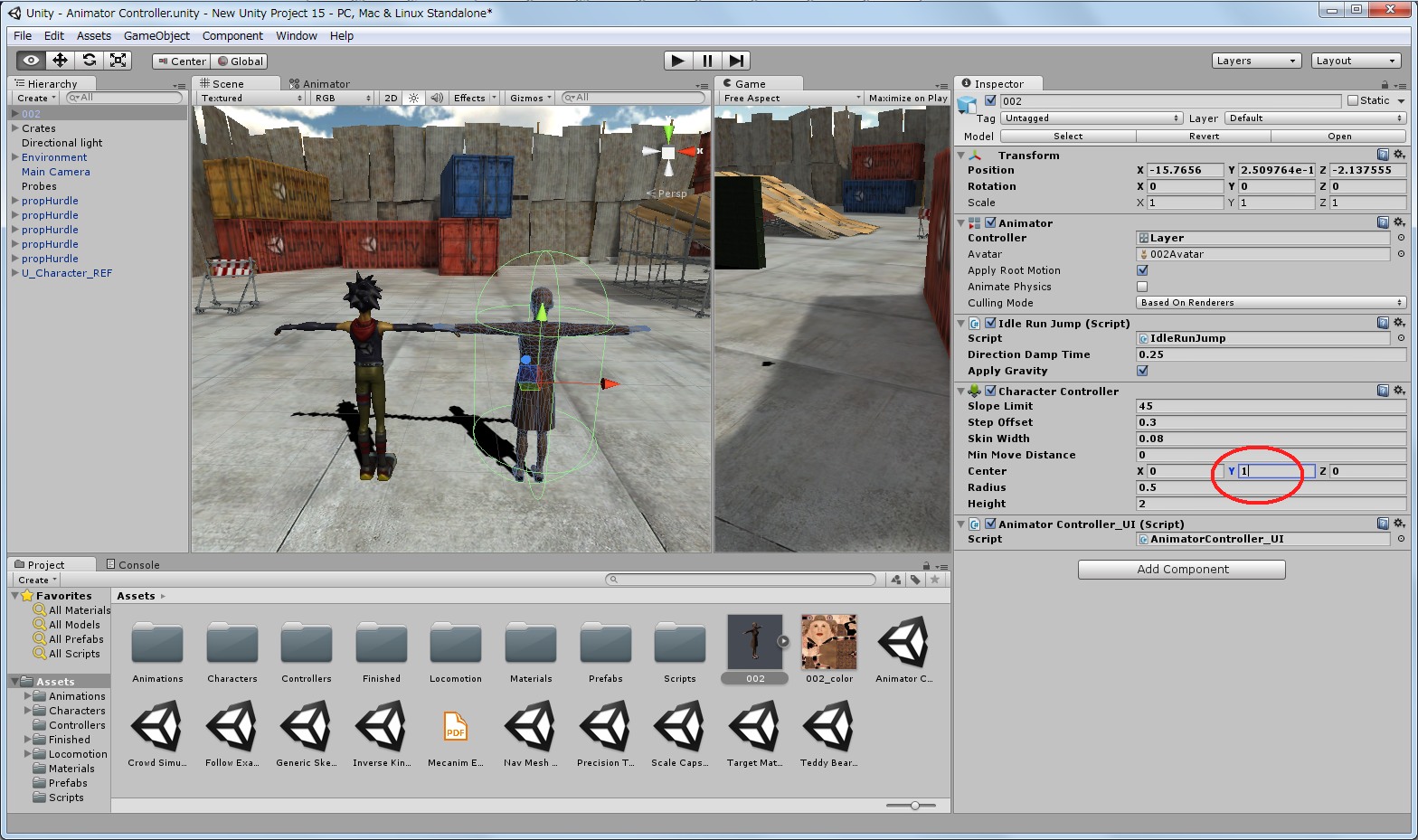Open the Culling Mode dropdown

[x=1271, y=303]
